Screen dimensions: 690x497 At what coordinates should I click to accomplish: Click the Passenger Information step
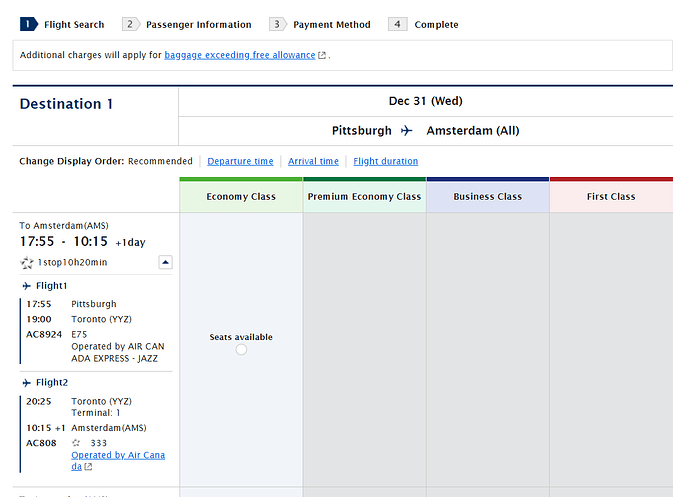tap(198, 24)
